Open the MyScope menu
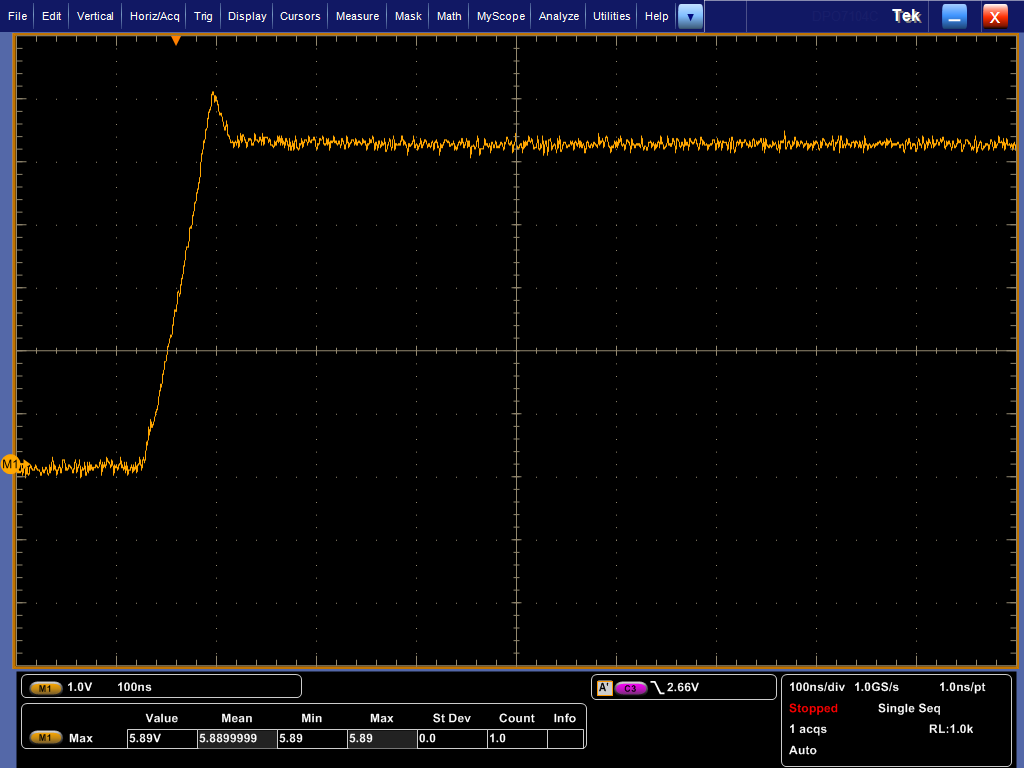Screen dimensions: 1024x768 pyautogui.click(x=500, y=16)
